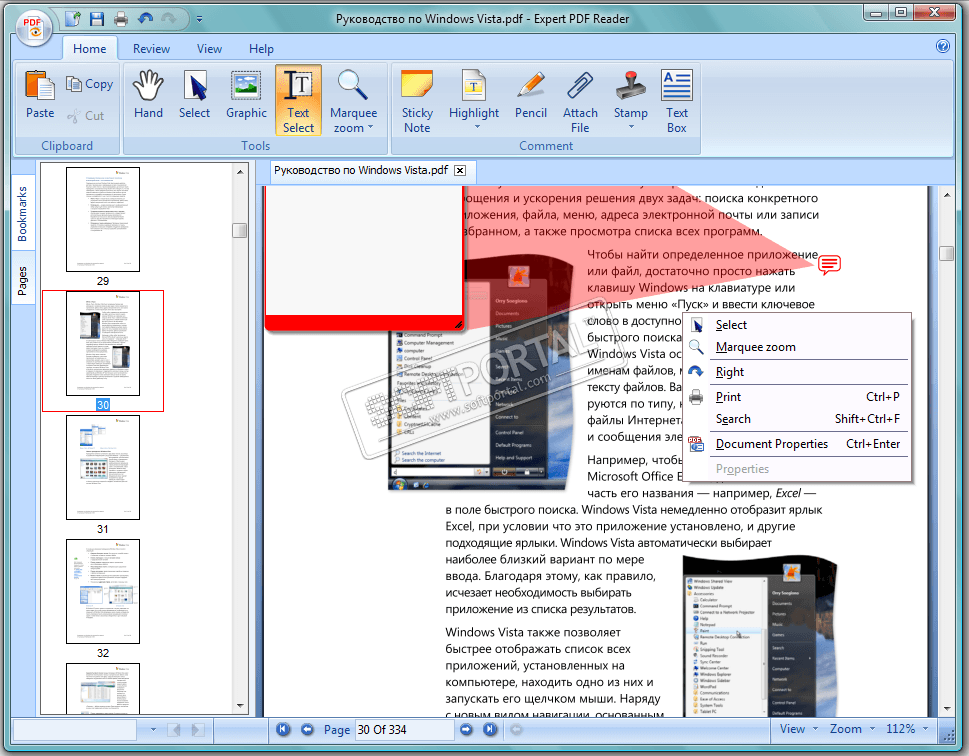
Task: Select the page 32 thumbnail
Action: (x=103, y=592)
